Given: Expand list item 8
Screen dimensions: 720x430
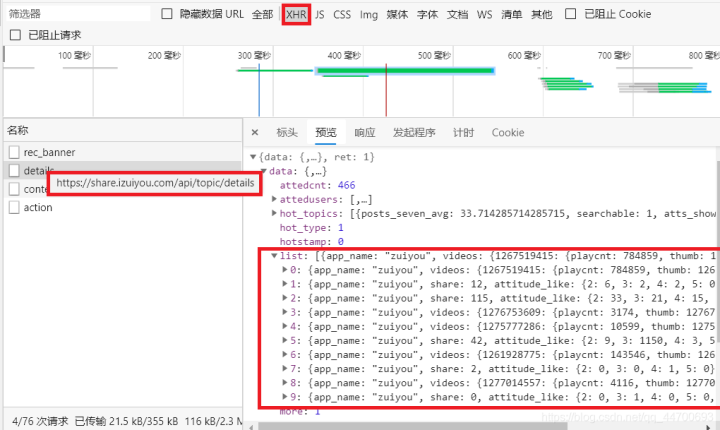Looking at the screenshot, I should click(x=285, y=383).
